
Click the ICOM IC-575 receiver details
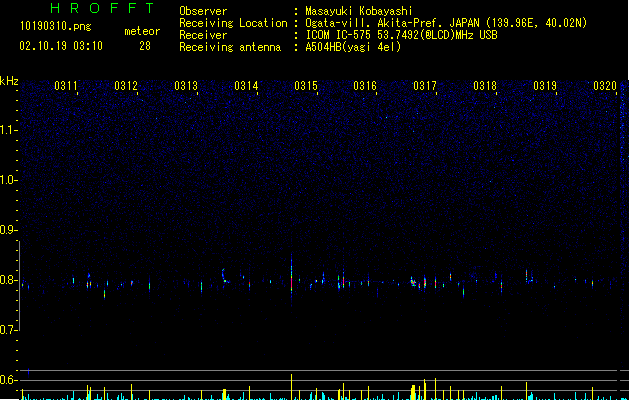pos(402,35)
